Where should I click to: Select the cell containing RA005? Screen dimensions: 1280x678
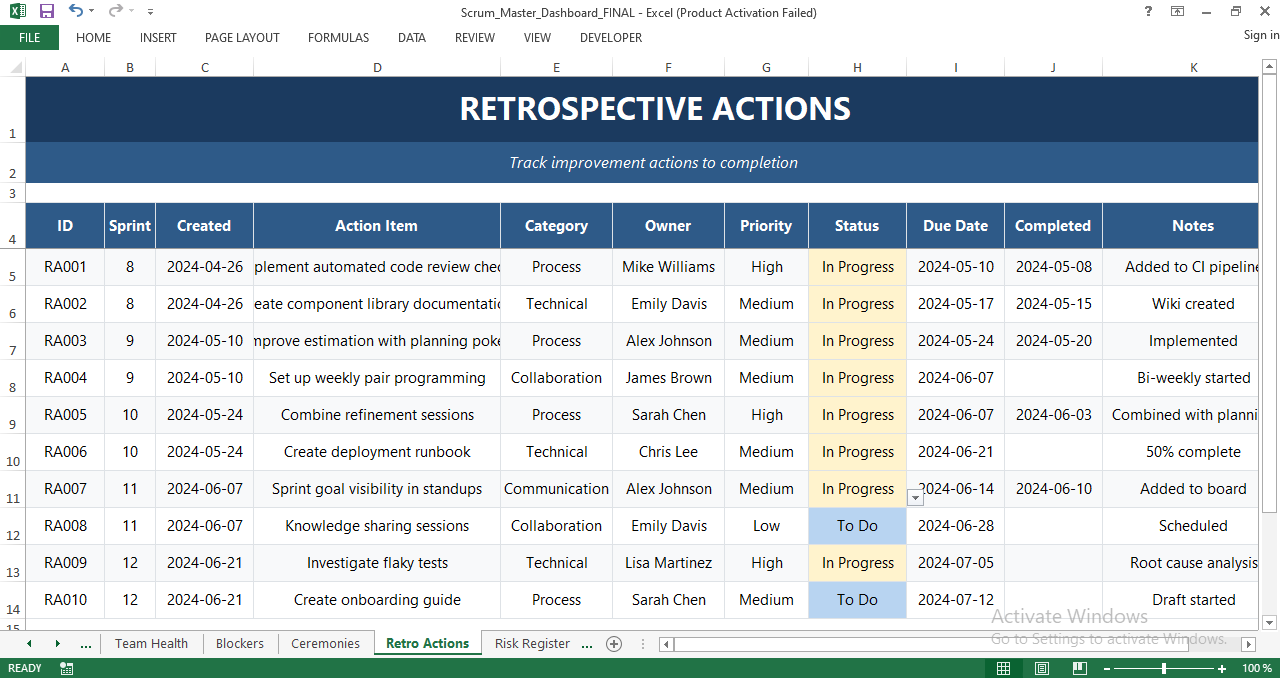(65, 414)
